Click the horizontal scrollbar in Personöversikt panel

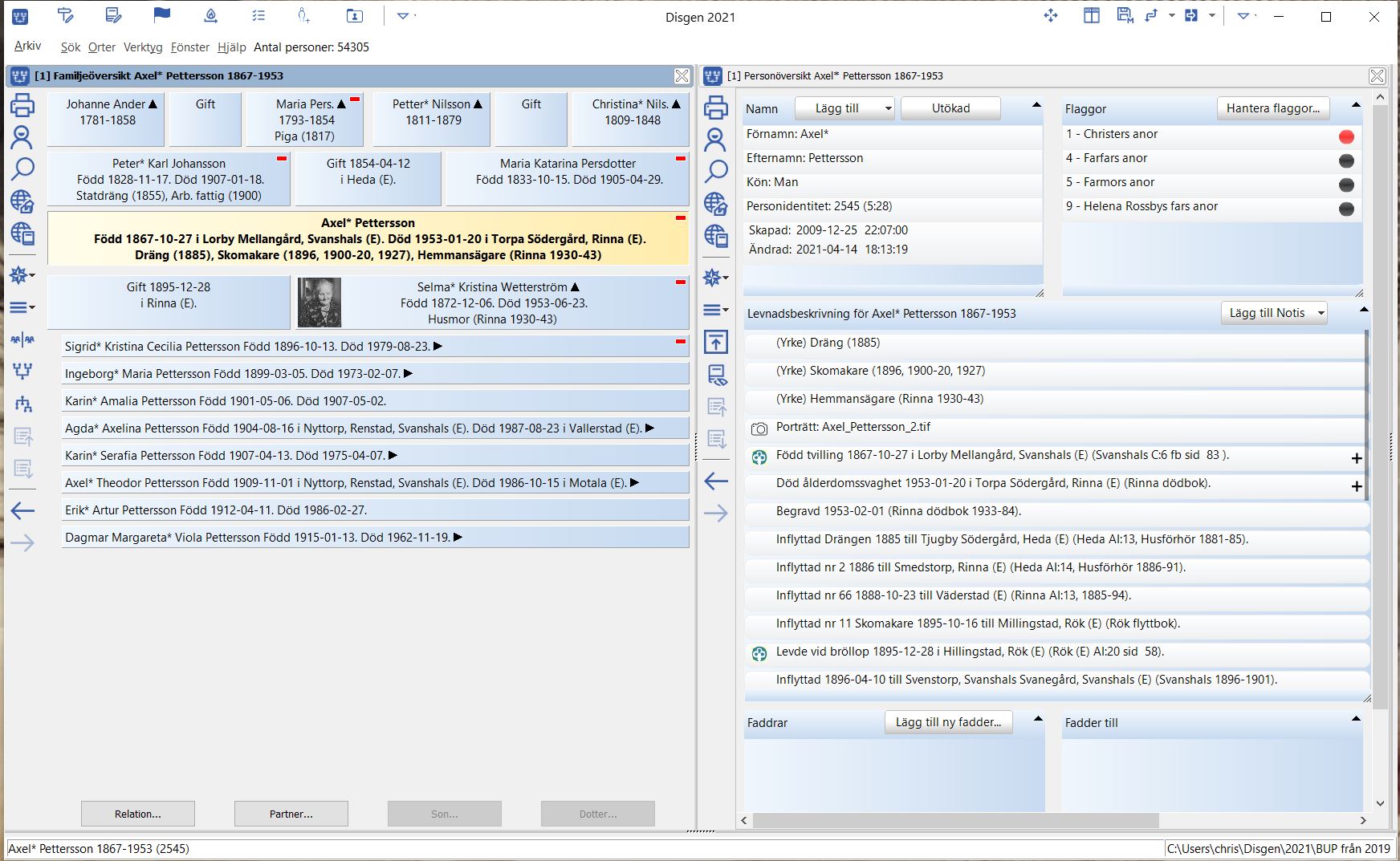pyautogui.click(x=955, y=820)
